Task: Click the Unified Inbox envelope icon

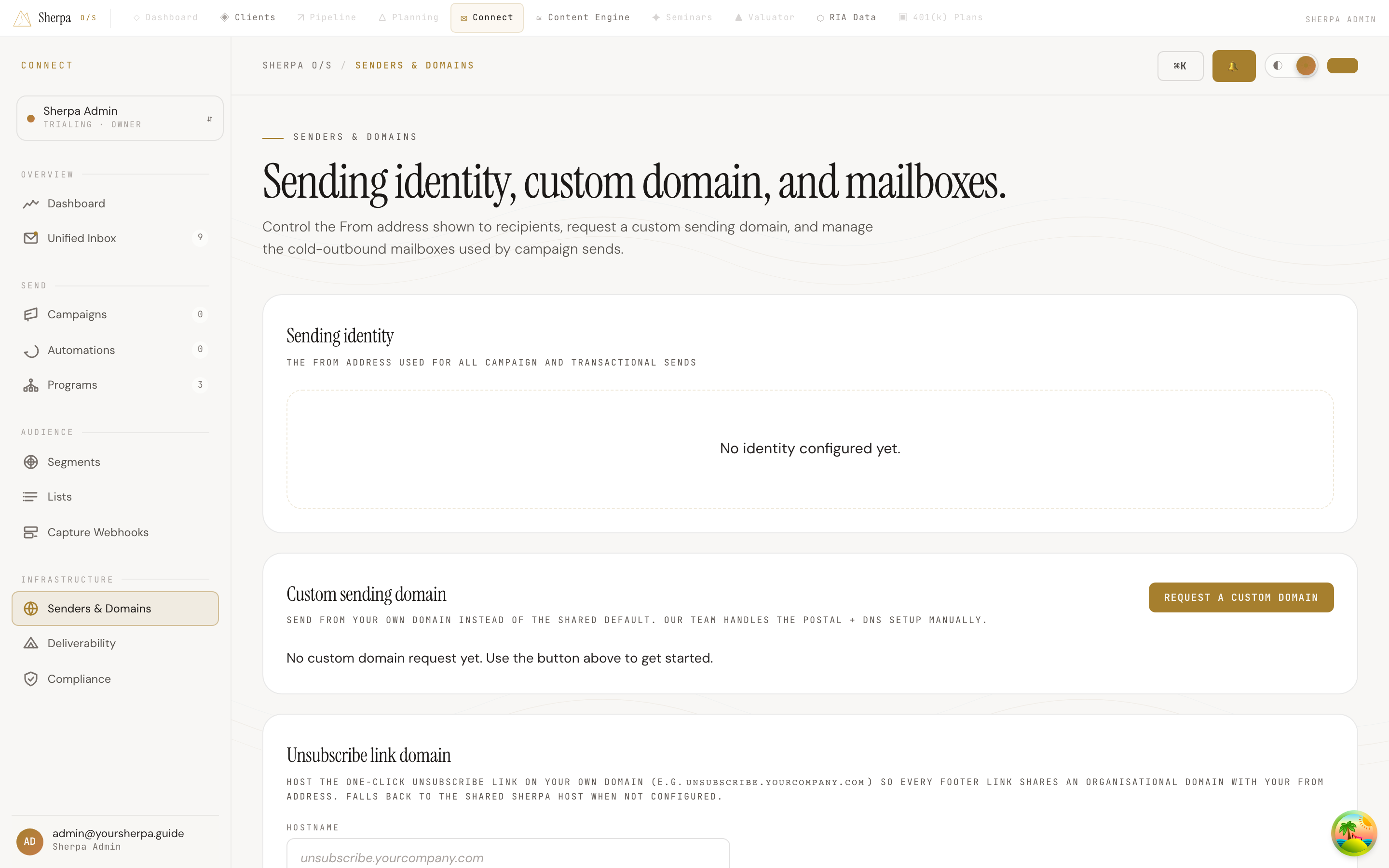Action: [31, 238]
